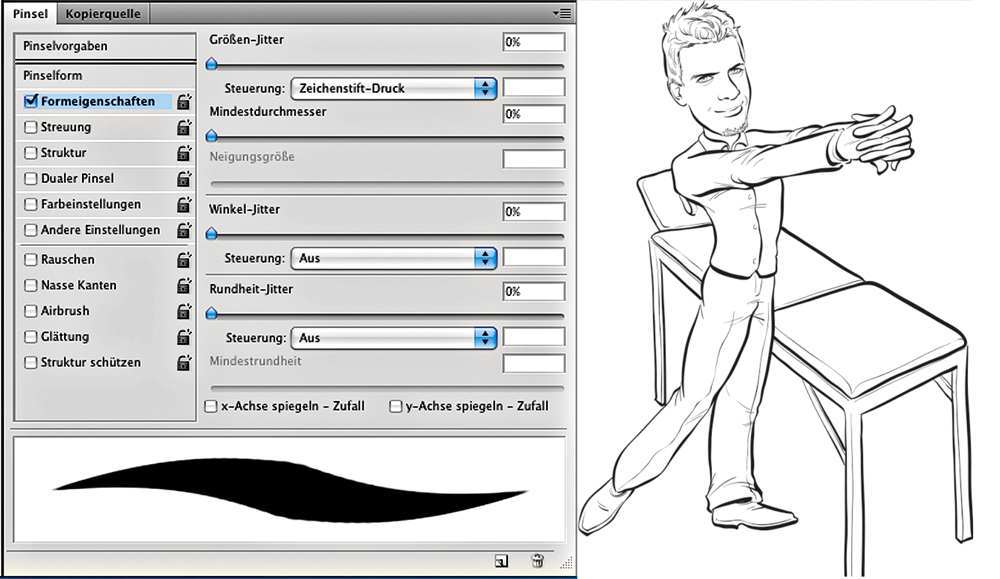Viewport: 1000px width, 579px height.
Task: Select the Farbeinstellungen label
Action: 91,204
